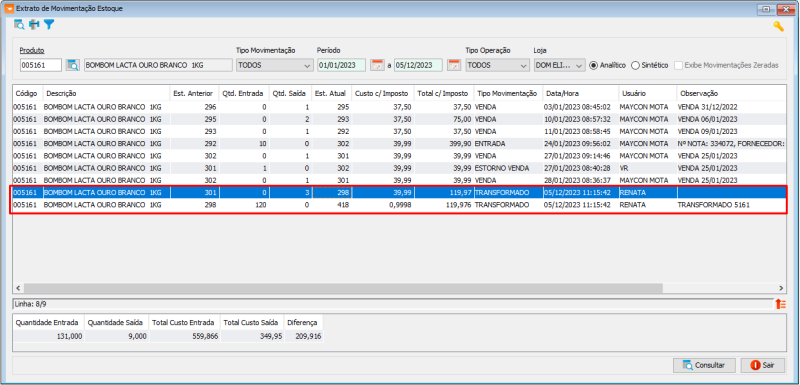The image size is (800, 385).
Task: Select the row dated 28/01/2023 08:36:37
Action: click(399, 181)
